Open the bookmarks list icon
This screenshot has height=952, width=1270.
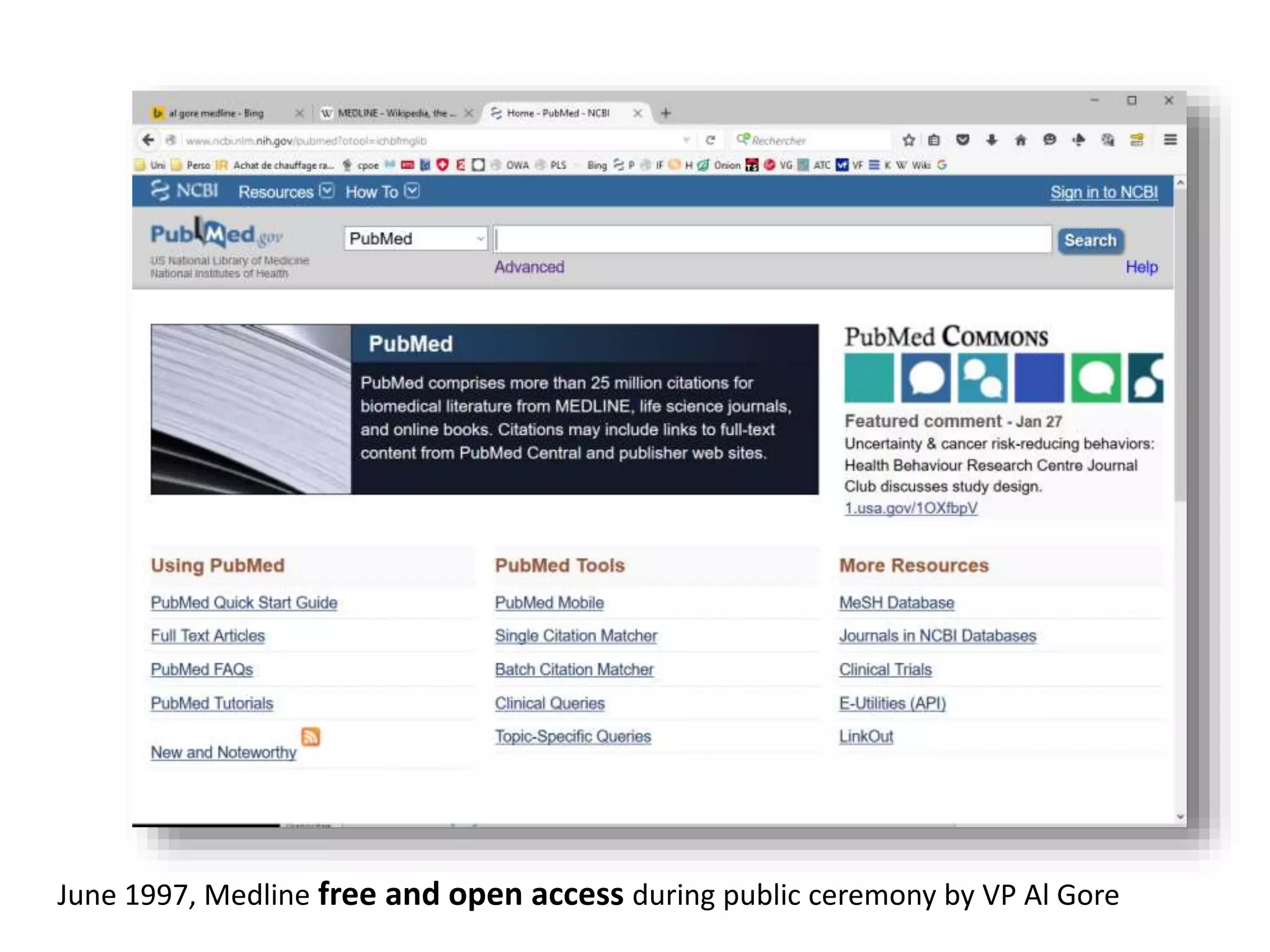pyautogui.click(x=935, y=140)
